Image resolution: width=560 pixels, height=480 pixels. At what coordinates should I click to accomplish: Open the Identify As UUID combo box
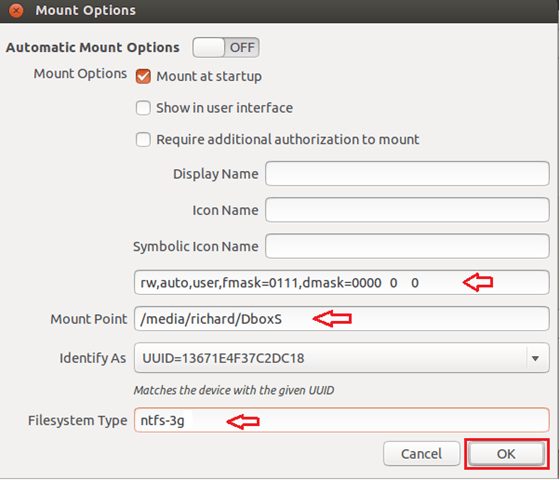point(341,358)
